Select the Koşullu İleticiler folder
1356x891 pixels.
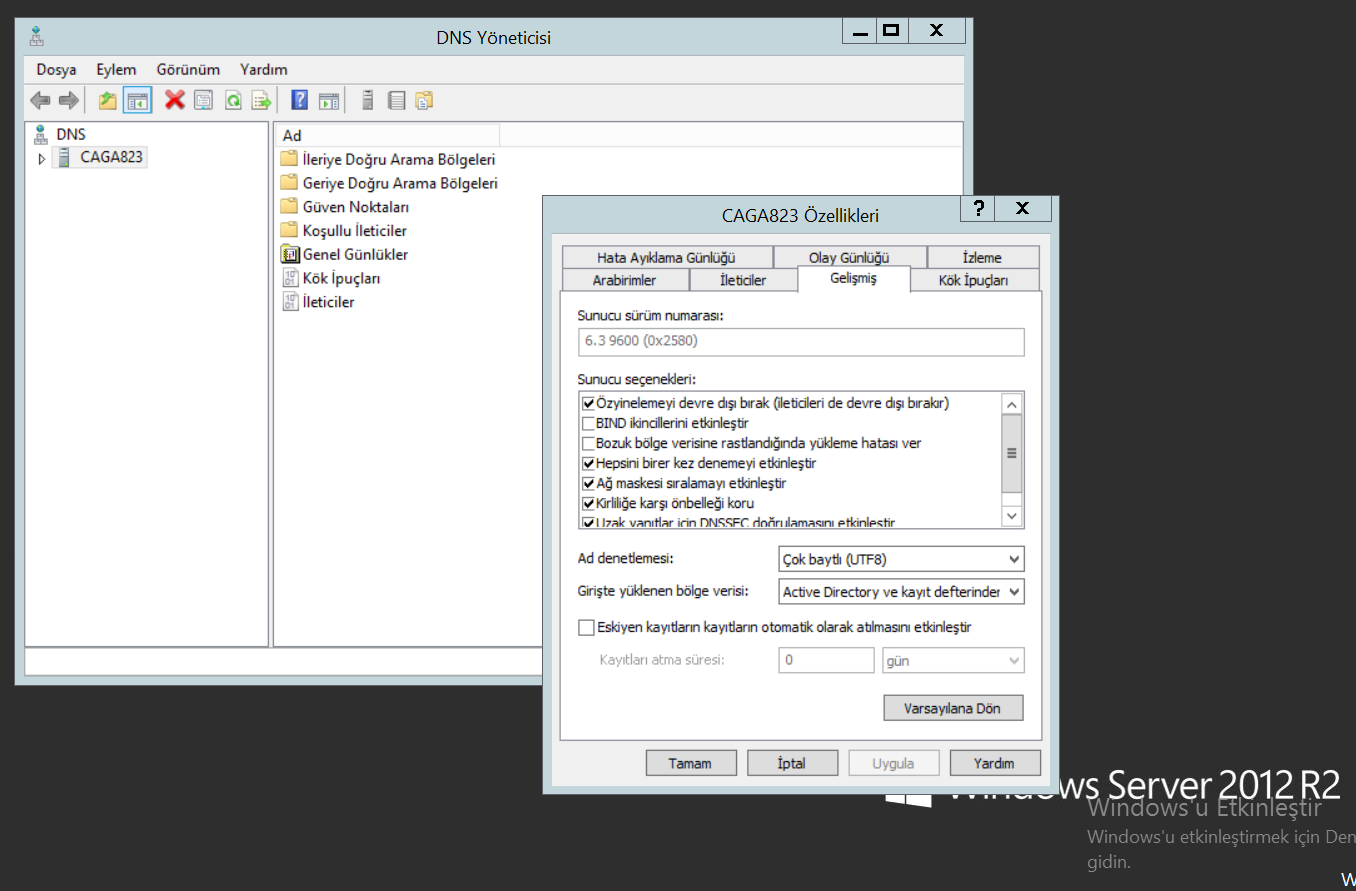344,231
